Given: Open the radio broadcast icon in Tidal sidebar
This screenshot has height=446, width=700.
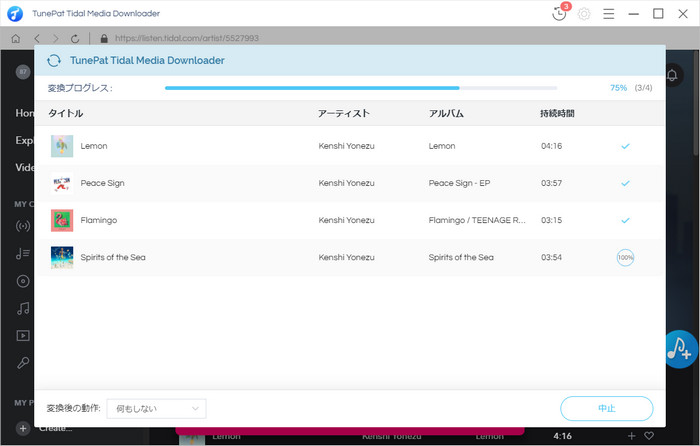Looking at the screenshot, I should [23, 226].
